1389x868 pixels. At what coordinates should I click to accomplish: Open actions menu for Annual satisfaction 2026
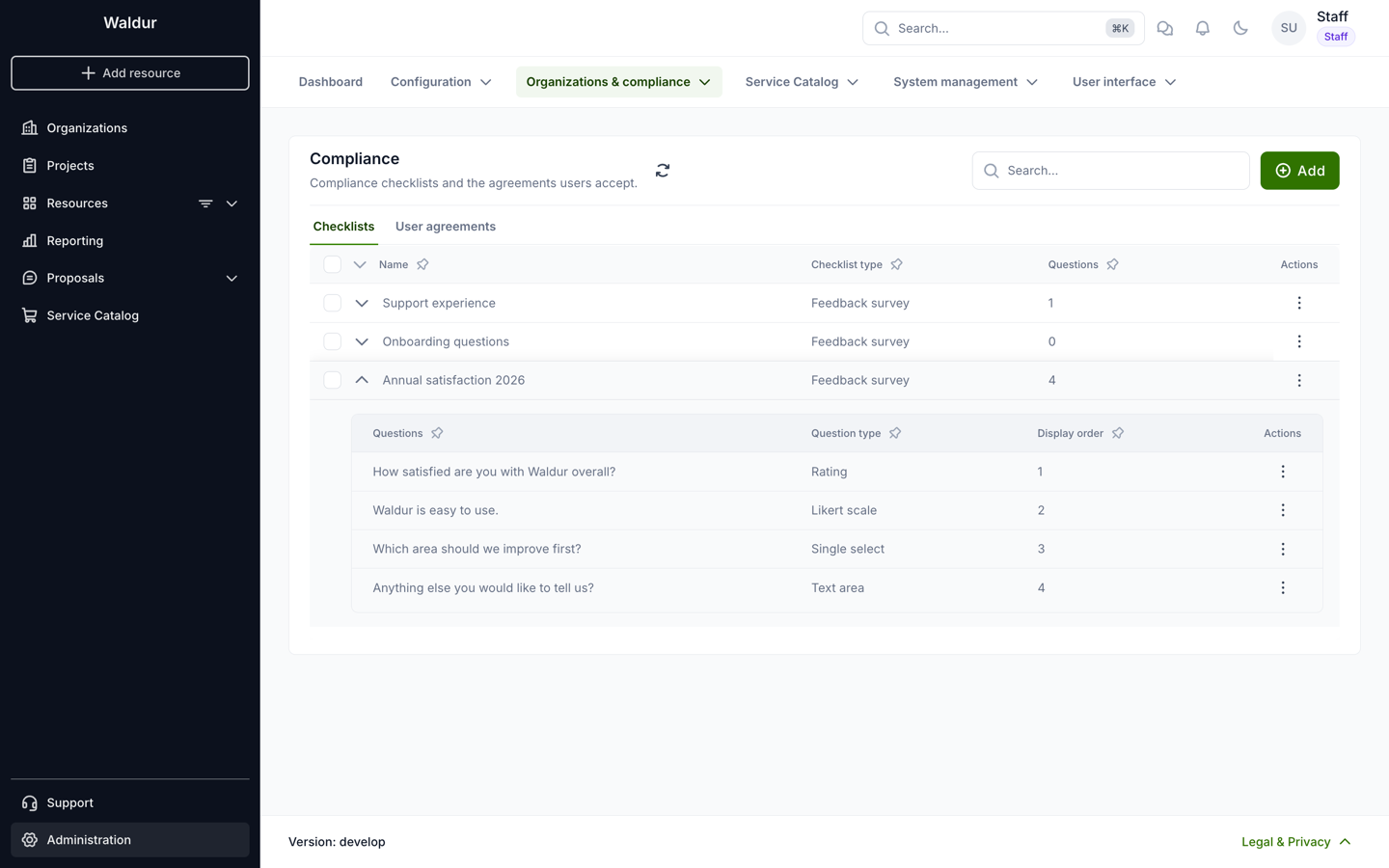[1299, 380]
